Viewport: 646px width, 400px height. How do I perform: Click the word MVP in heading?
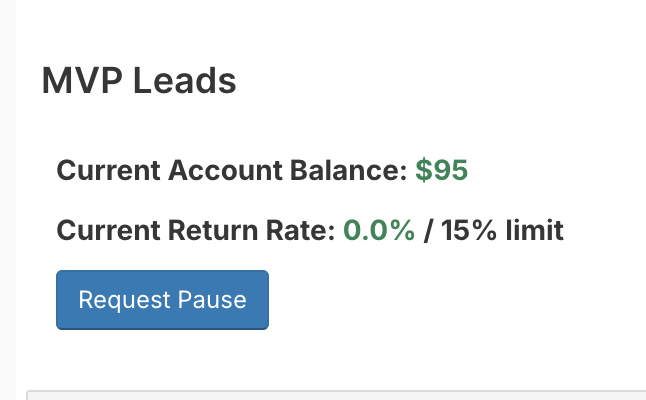tap(78, 81)
